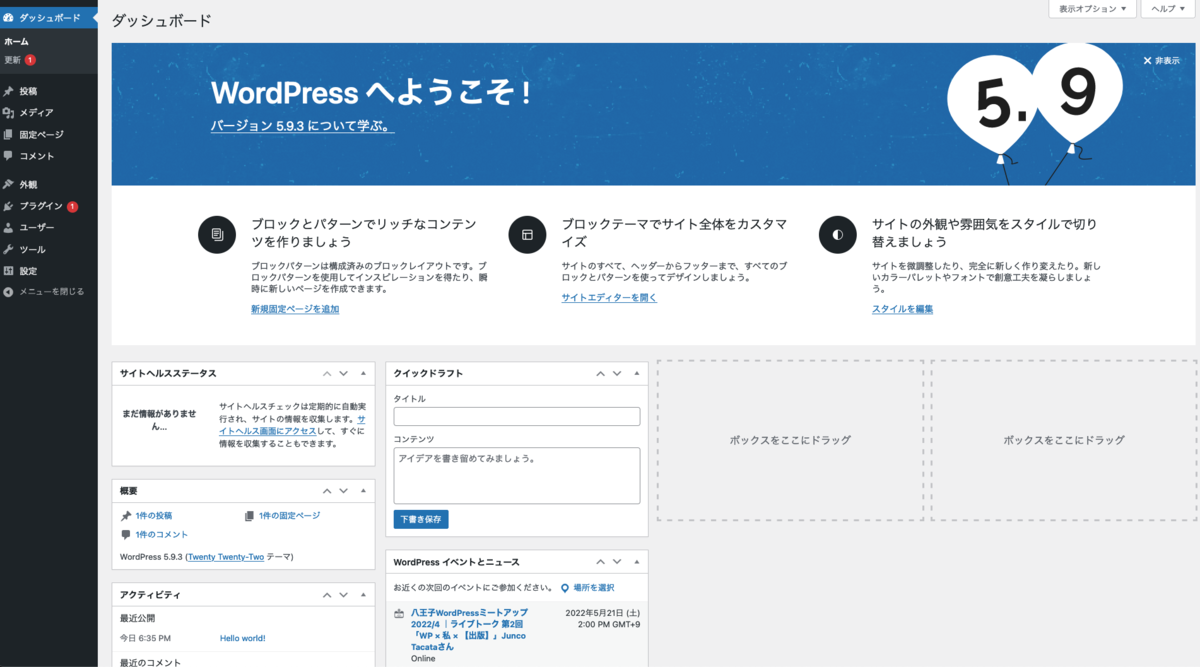Click comment icon beside 1件のコメント
Image resolution: width=1200 pixels, height=667 pixels.
pos(126,535)
